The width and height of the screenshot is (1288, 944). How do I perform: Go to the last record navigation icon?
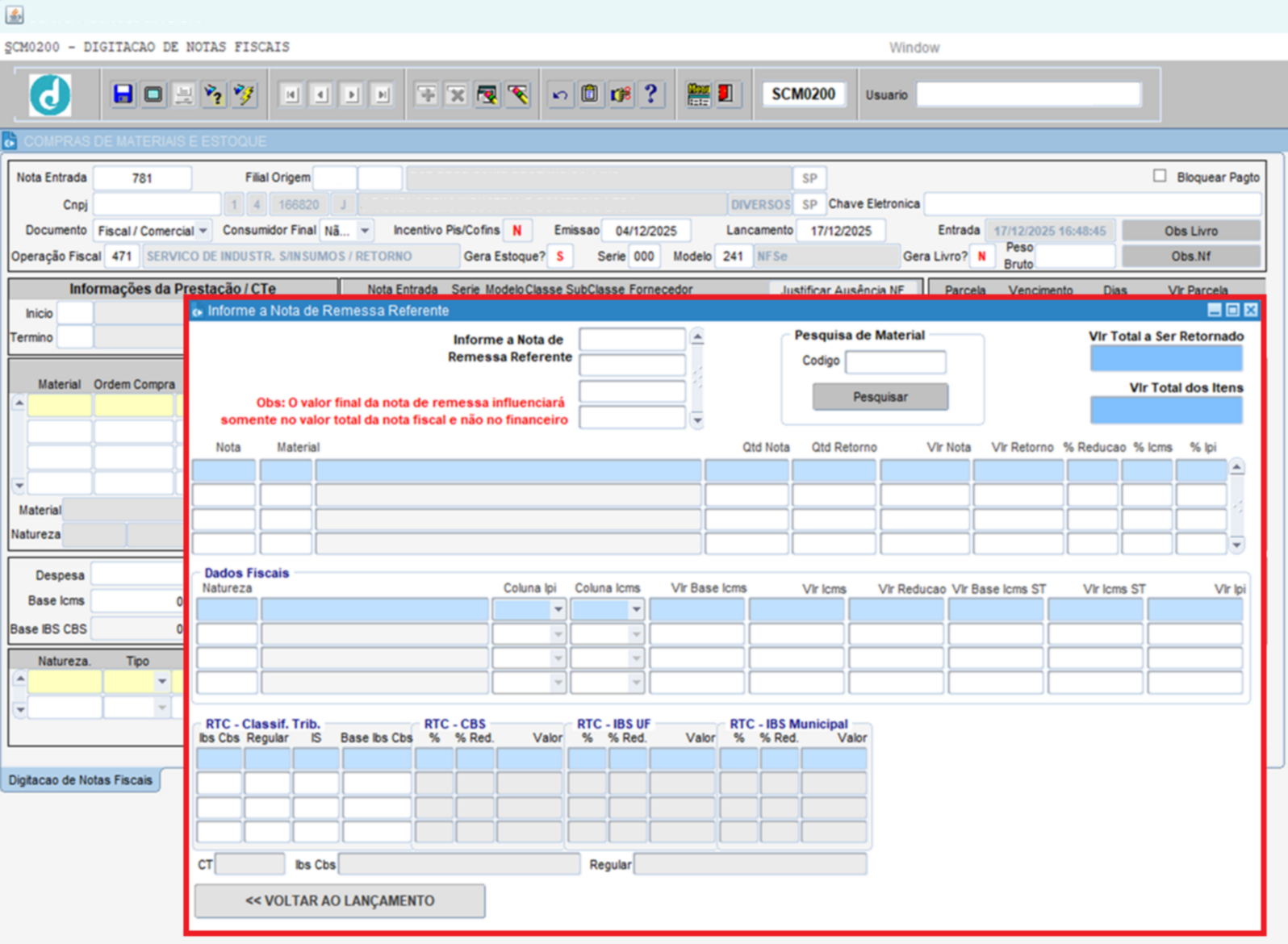383,94
